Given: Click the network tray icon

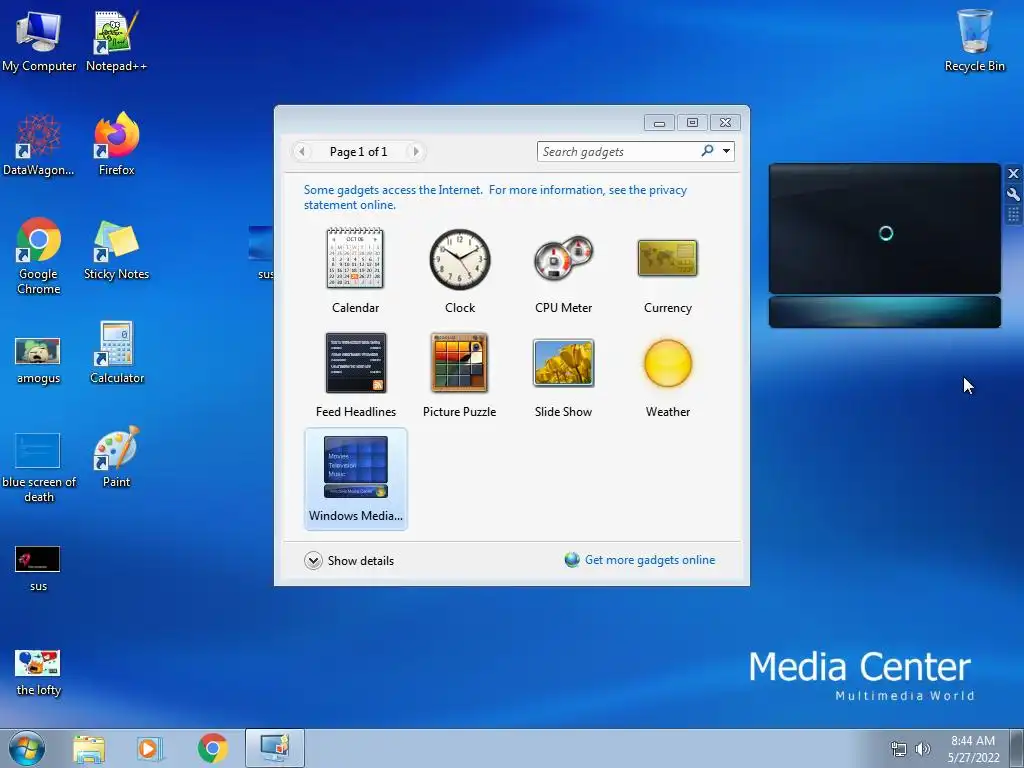Looking at the screenshot, I should [x=899, y=749].
